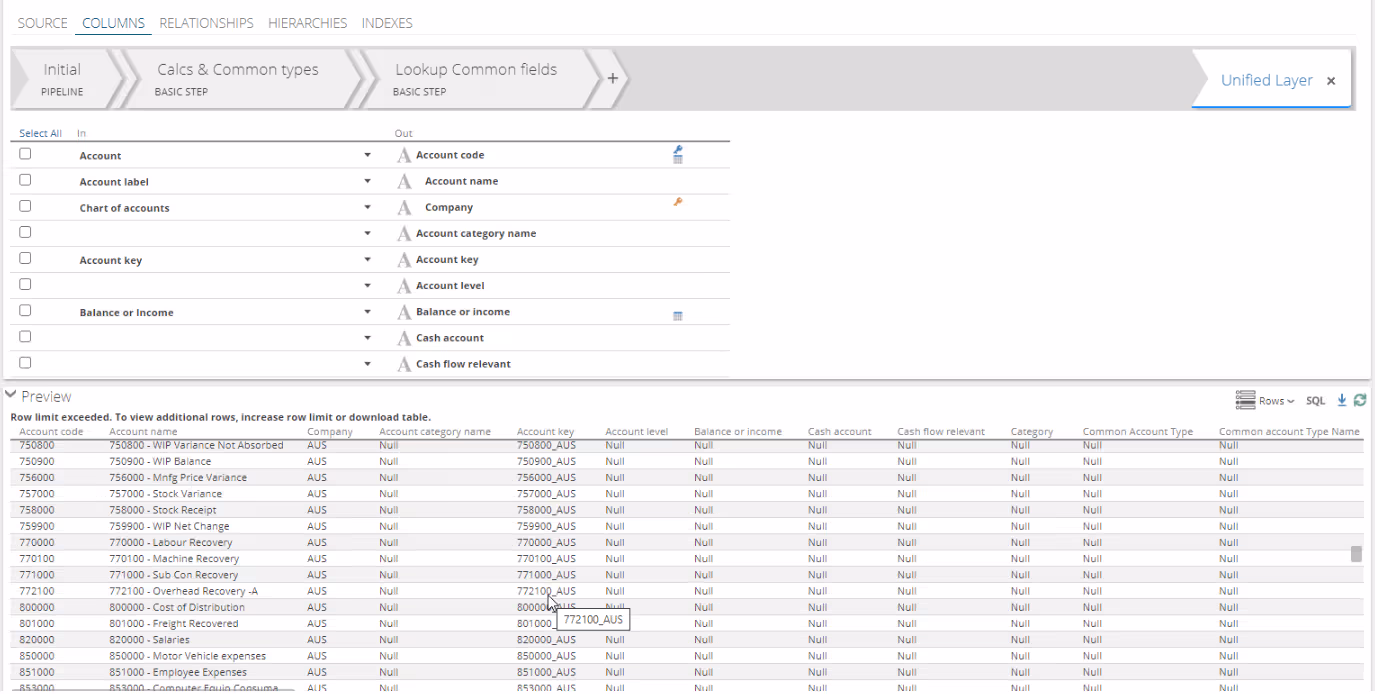Viewport: 1377px width, 694px height.
Task: Download the preview table
Action: point(1342,400)
